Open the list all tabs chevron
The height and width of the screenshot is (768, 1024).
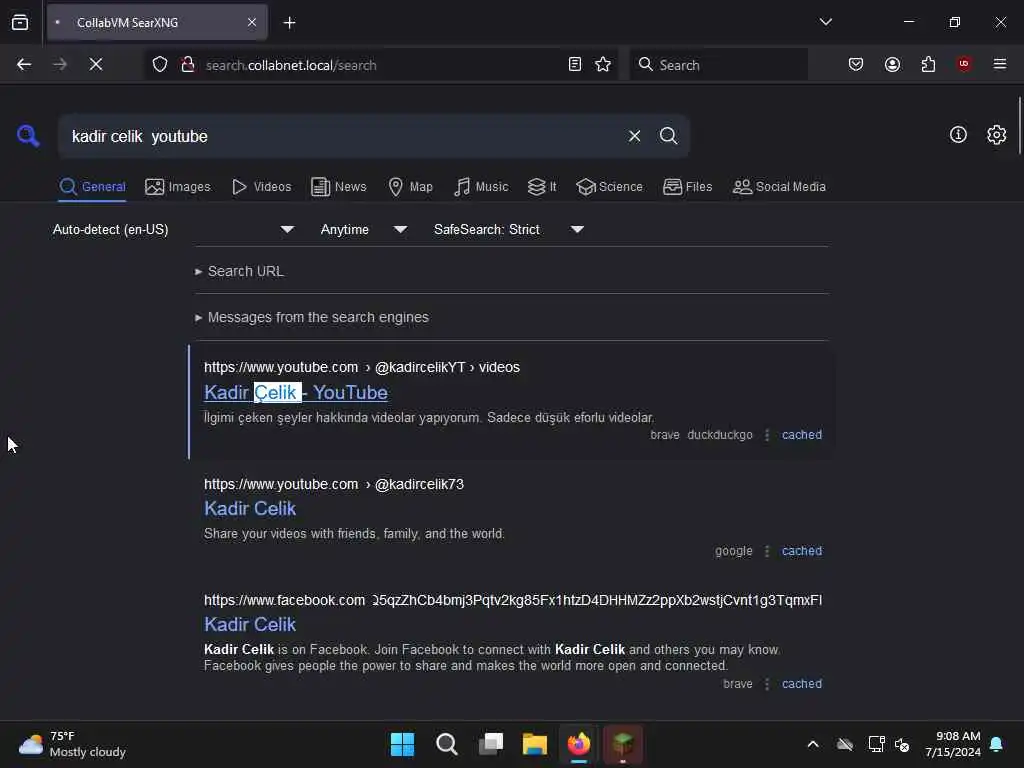[x=826, y=22]
